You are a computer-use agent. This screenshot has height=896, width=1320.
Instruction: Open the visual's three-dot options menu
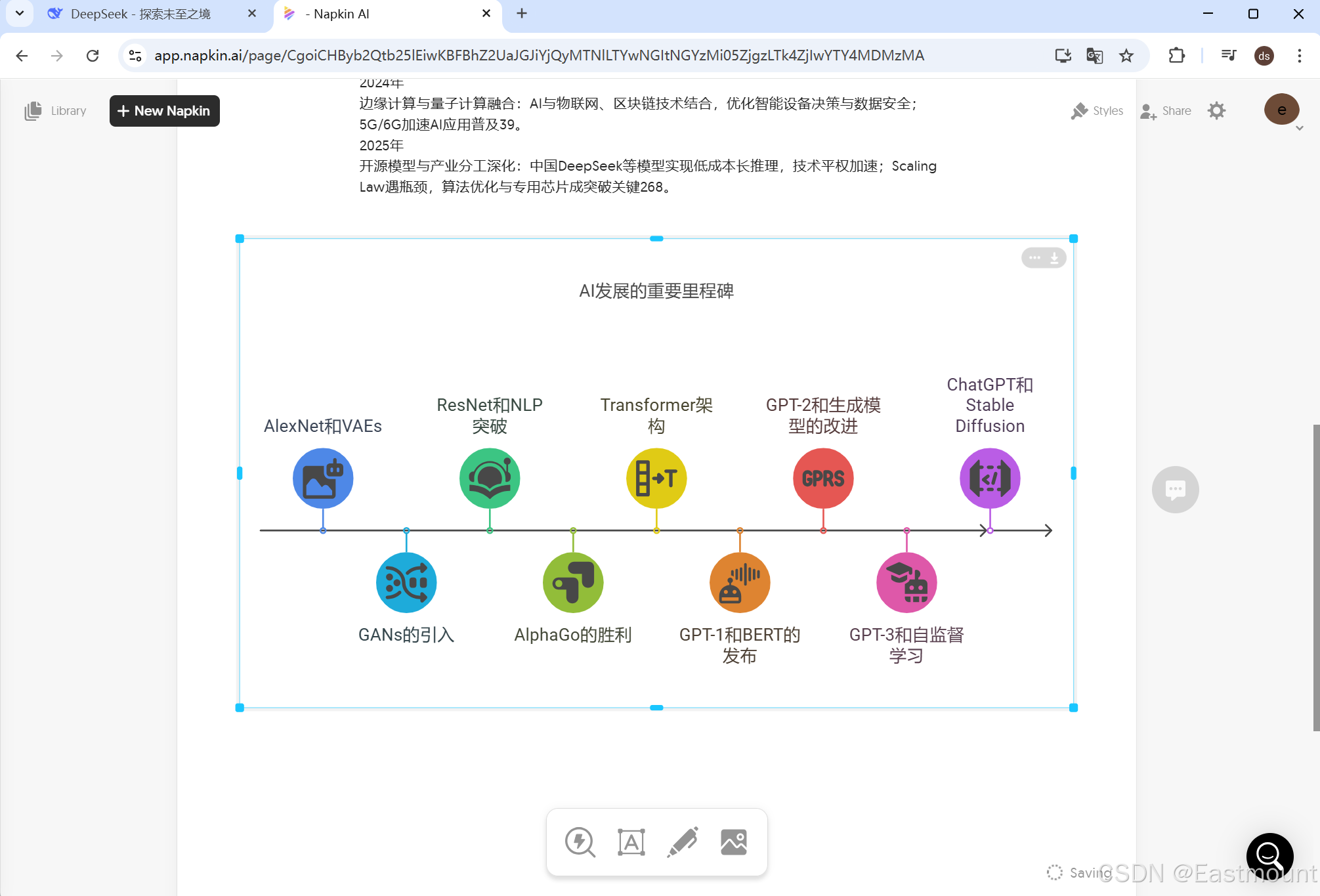tap(1034, 258)
